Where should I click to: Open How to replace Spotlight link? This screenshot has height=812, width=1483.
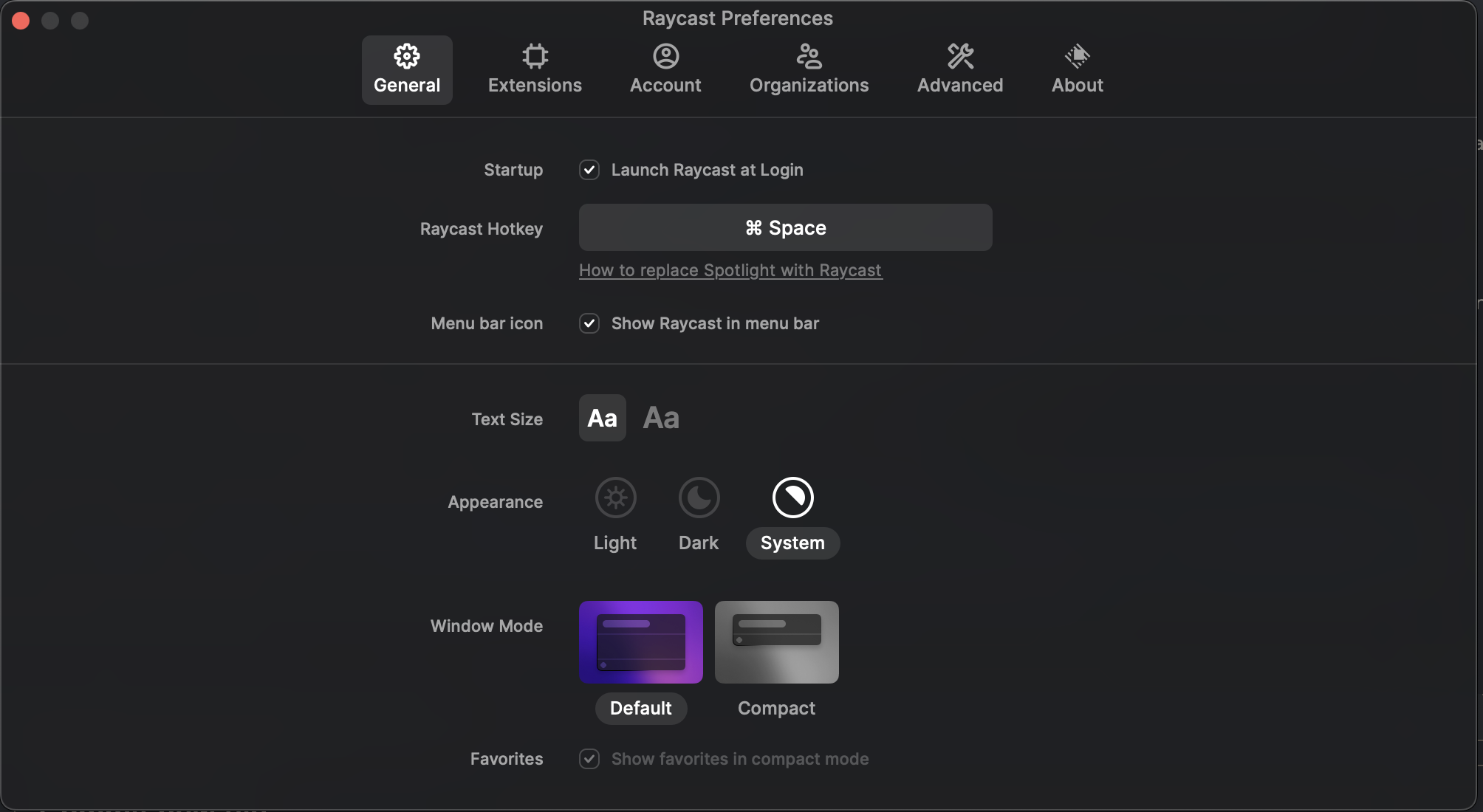click(730, 270)
